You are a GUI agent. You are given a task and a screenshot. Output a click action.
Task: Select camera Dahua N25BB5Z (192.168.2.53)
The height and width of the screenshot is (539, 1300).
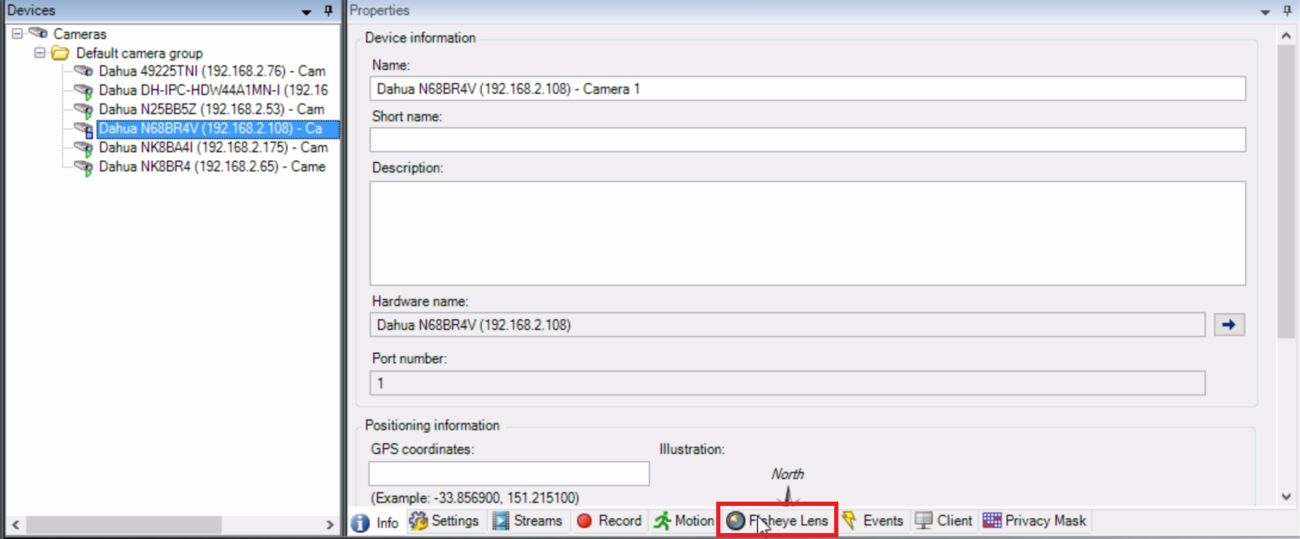click(x=211, y=109)
